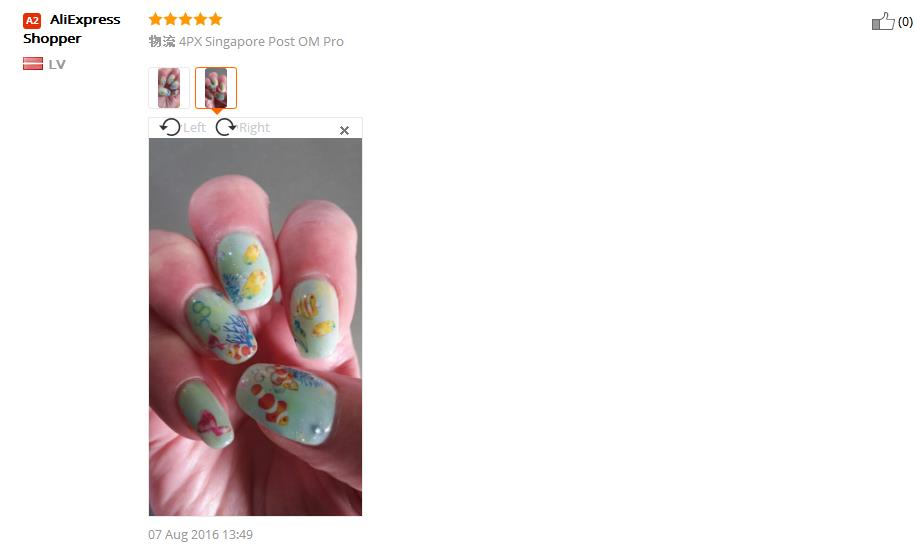Click the Latvia flag icon
Screen dimensions: 915x552
point(33,64)
